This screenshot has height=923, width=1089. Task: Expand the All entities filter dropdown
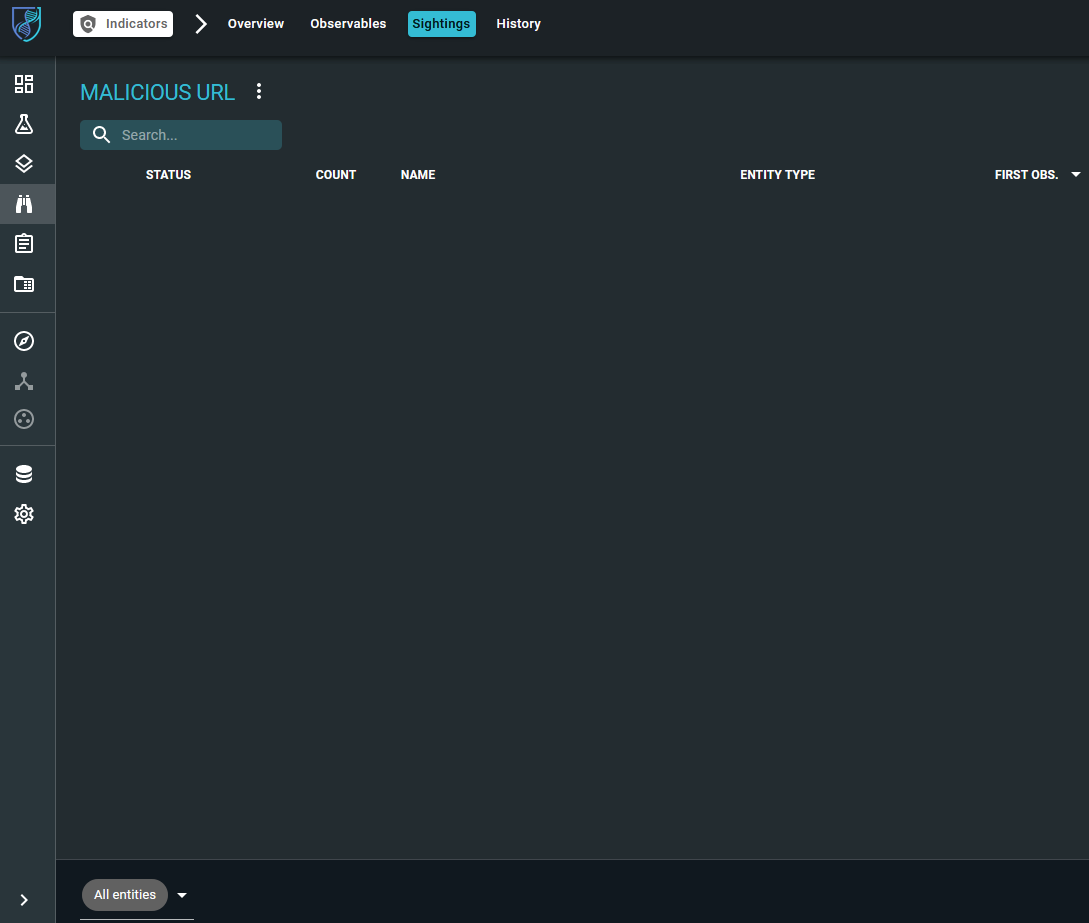(181, 895)
